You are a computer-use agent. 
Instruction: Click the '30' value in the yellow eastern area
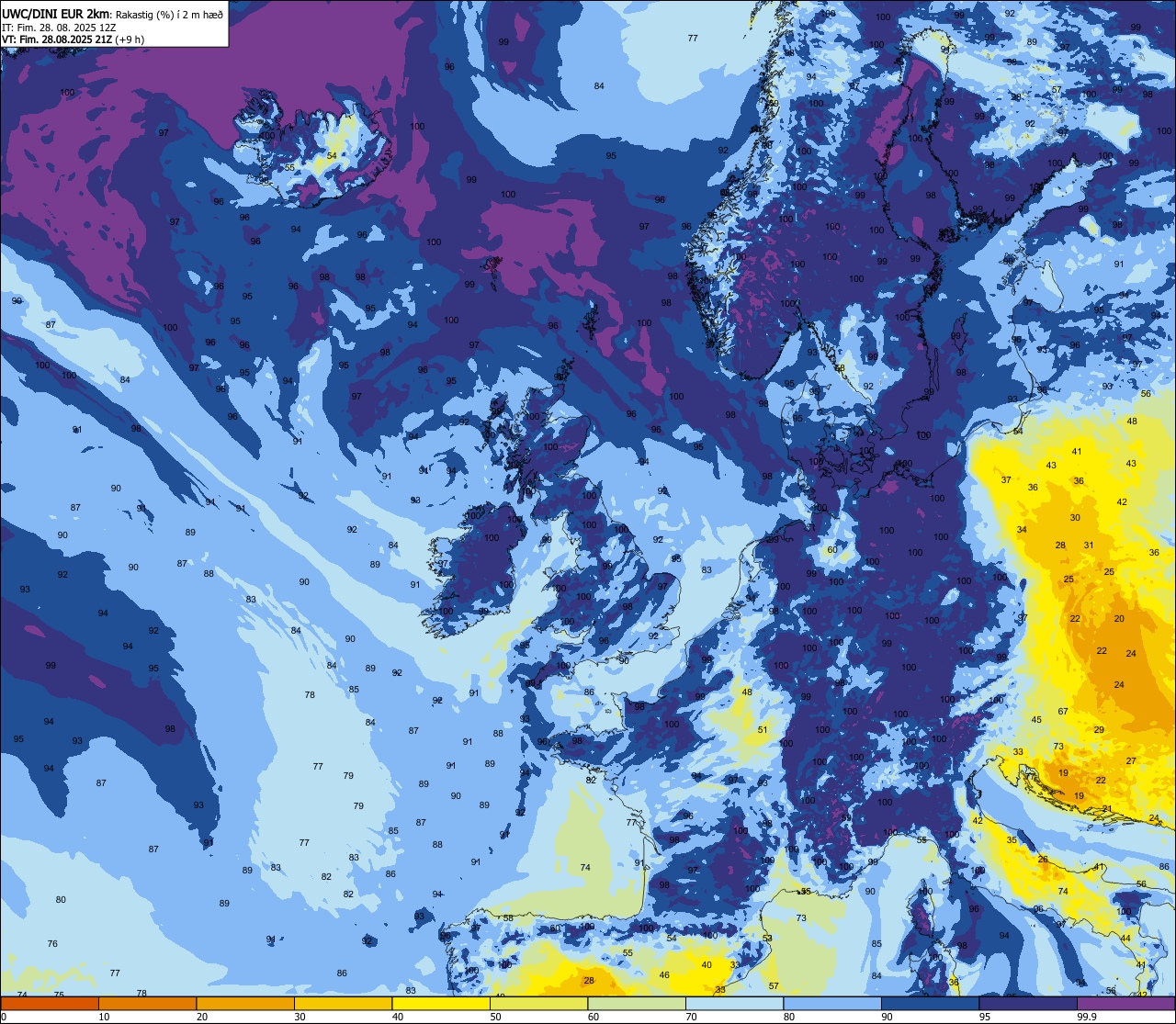click(1075, 518)
